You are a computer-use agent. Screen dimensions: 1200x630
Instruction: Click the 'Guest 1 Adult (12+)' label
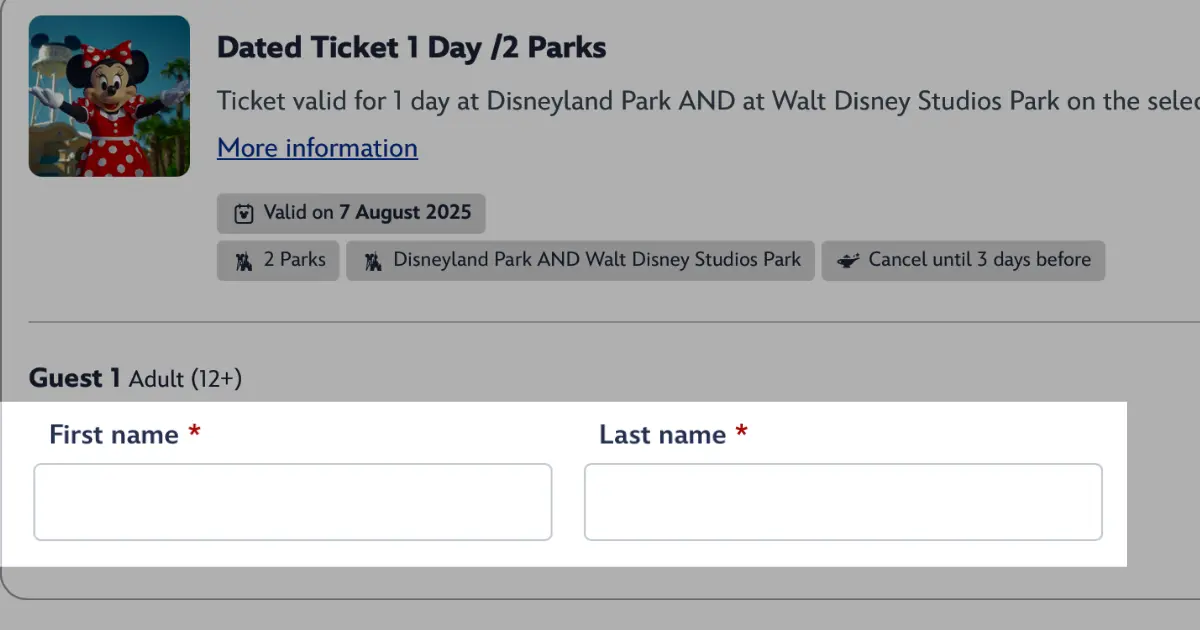pyautogui.click(x=135, y=378)
